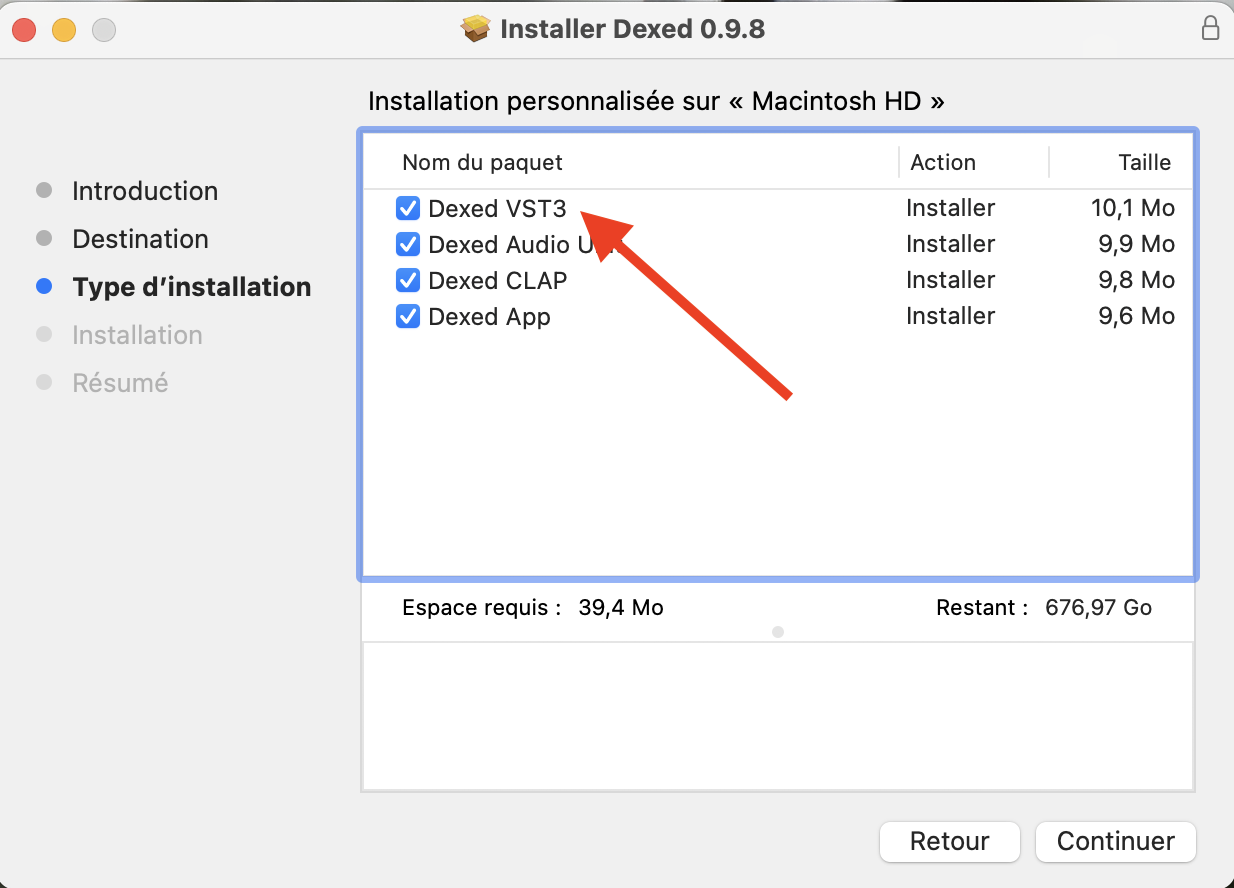
Task: Disable the Dexed App package checkbox
Action: pyautogui.click(x=408, y=317)
